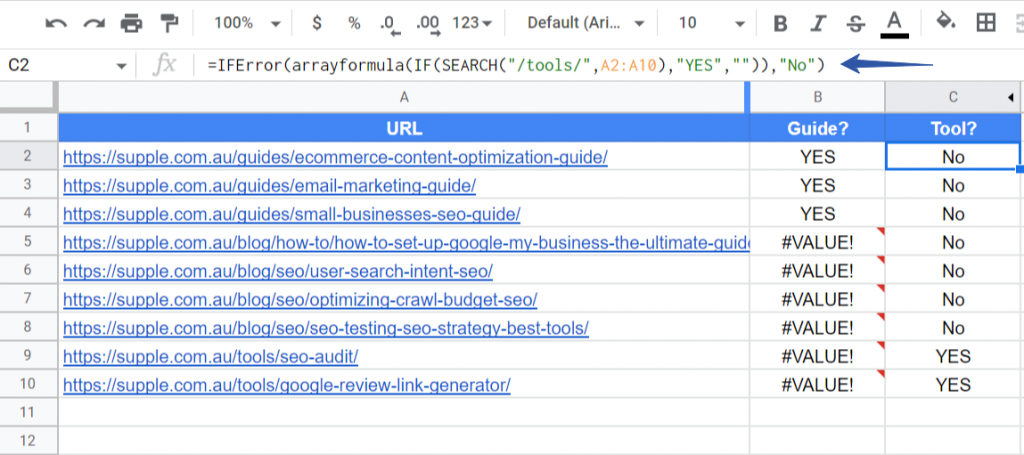Image resolution: width=1024 pixels, height=455 pixels.
Task: Decrease decimal places
Action: click(391, 25)
